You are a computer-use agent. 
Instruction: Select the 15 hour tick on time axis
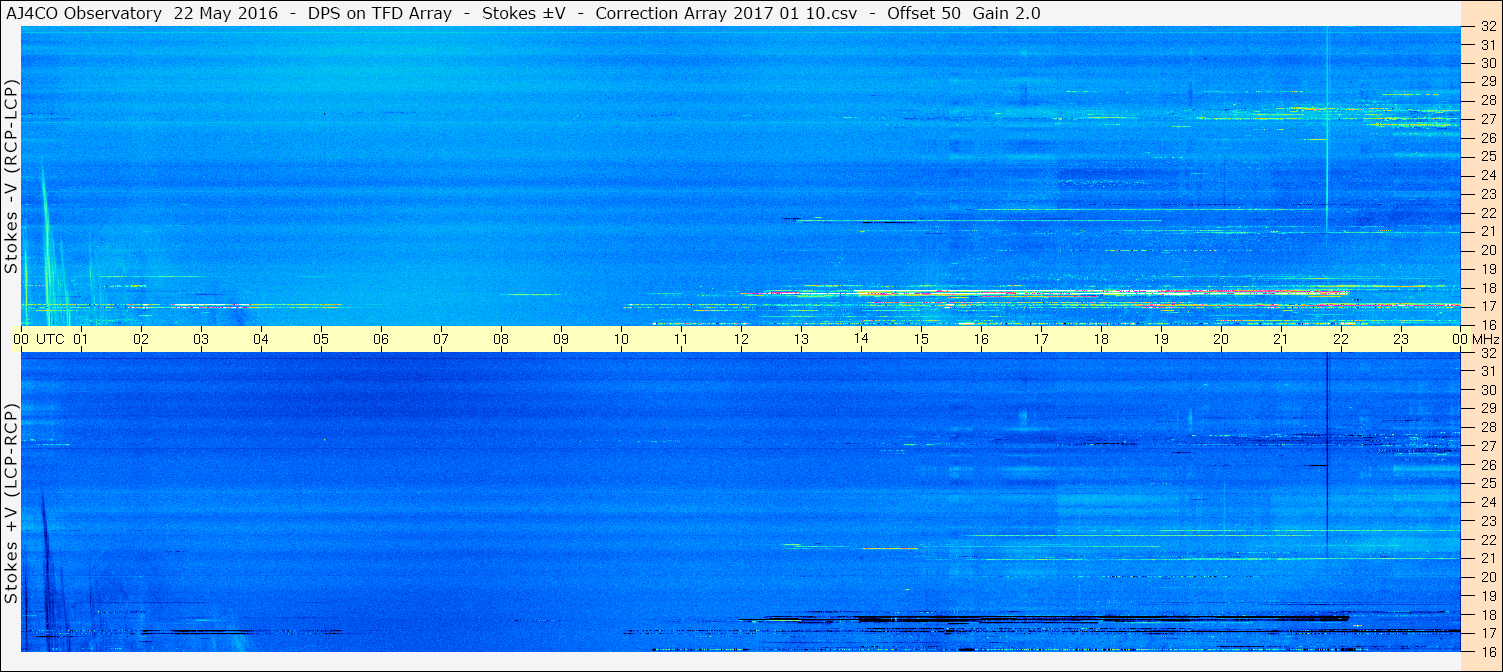tap(921, 339)
